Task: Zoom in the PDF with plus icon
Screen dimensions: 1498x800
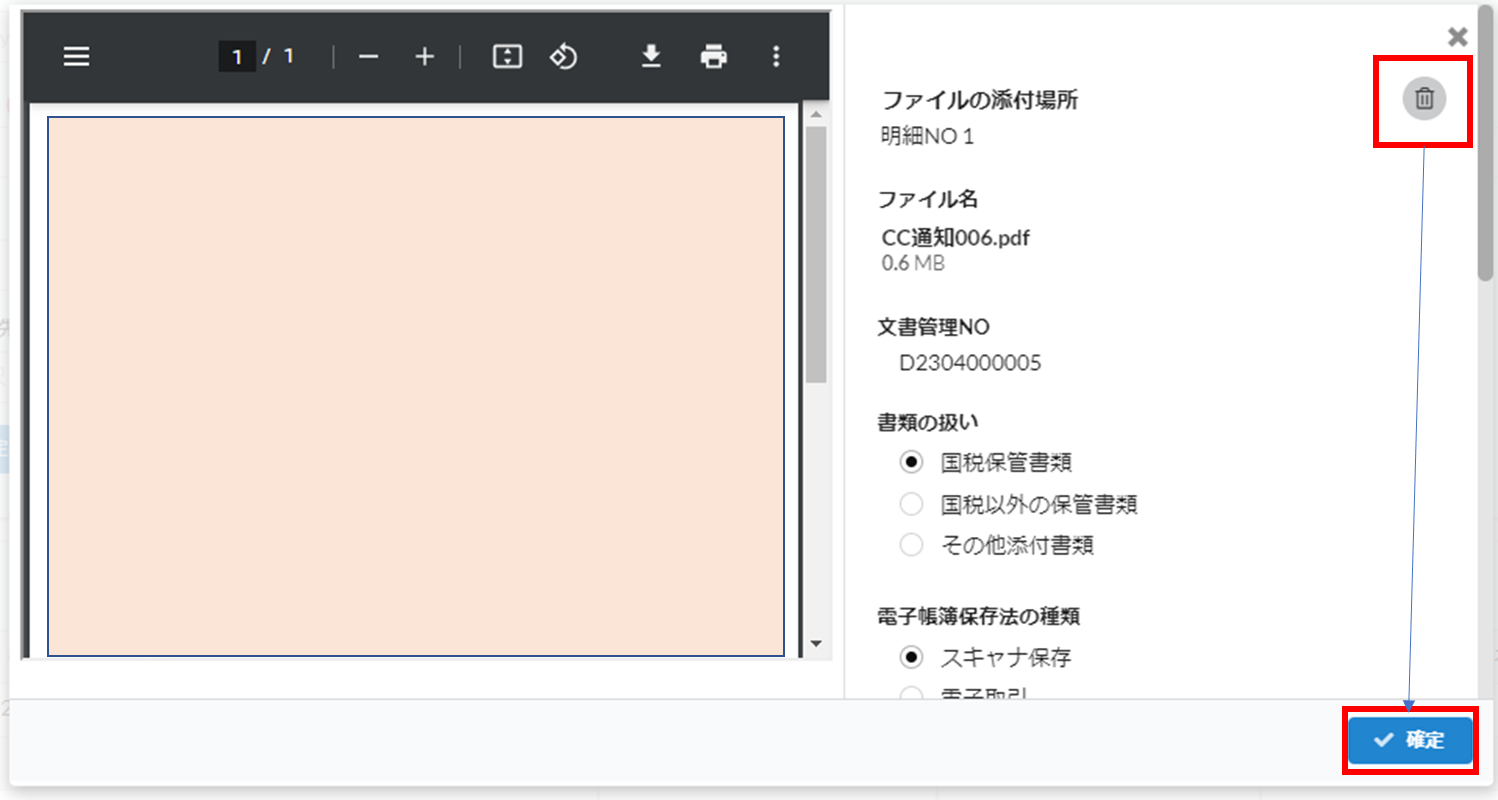Action: click(425, 57)
